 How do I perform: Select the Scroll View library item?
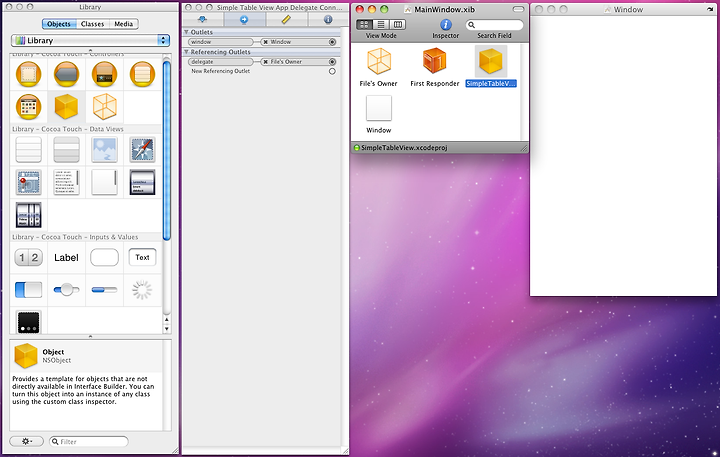104,182
